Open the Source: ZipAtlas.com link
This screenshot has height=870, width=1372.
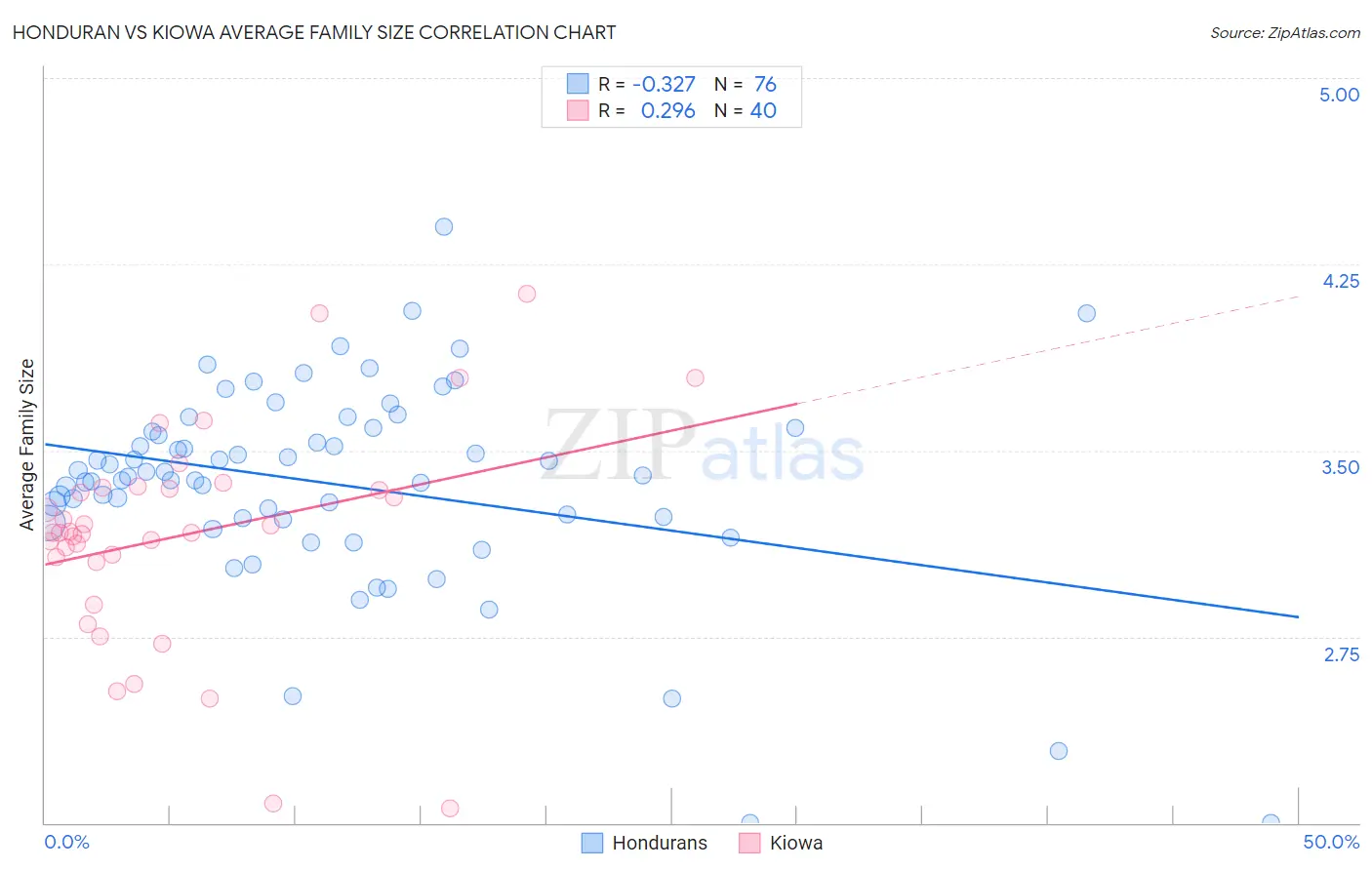point(1285,32)
